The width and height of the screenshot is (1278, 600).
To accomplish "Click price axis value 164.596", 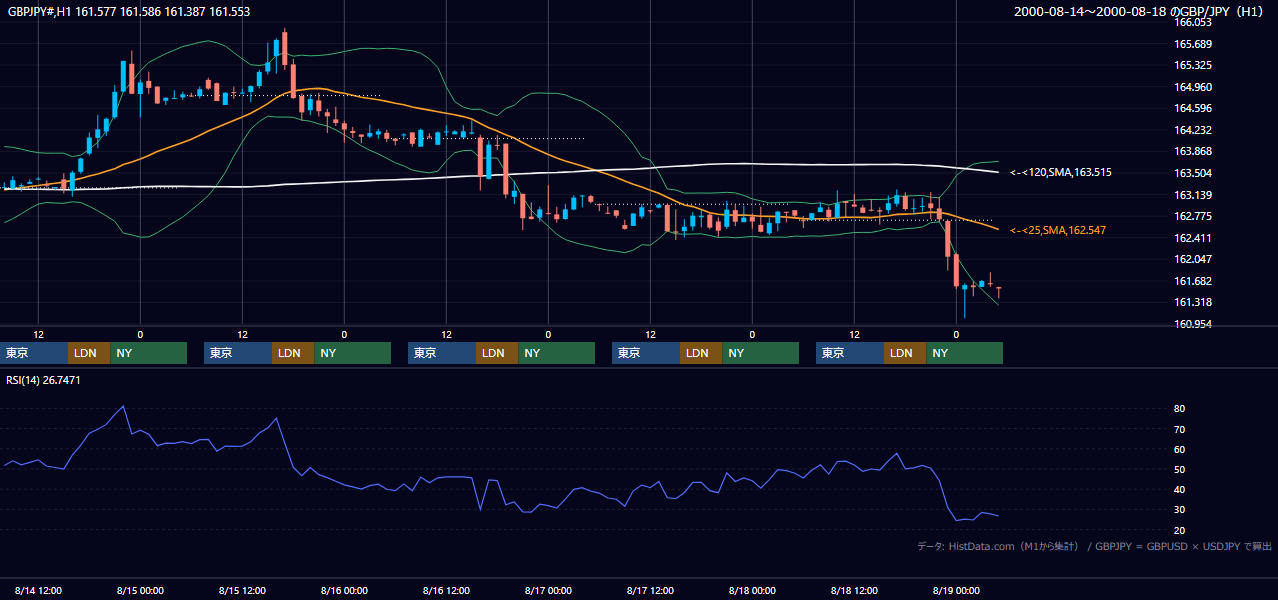I will click(x=1193, y=108).
